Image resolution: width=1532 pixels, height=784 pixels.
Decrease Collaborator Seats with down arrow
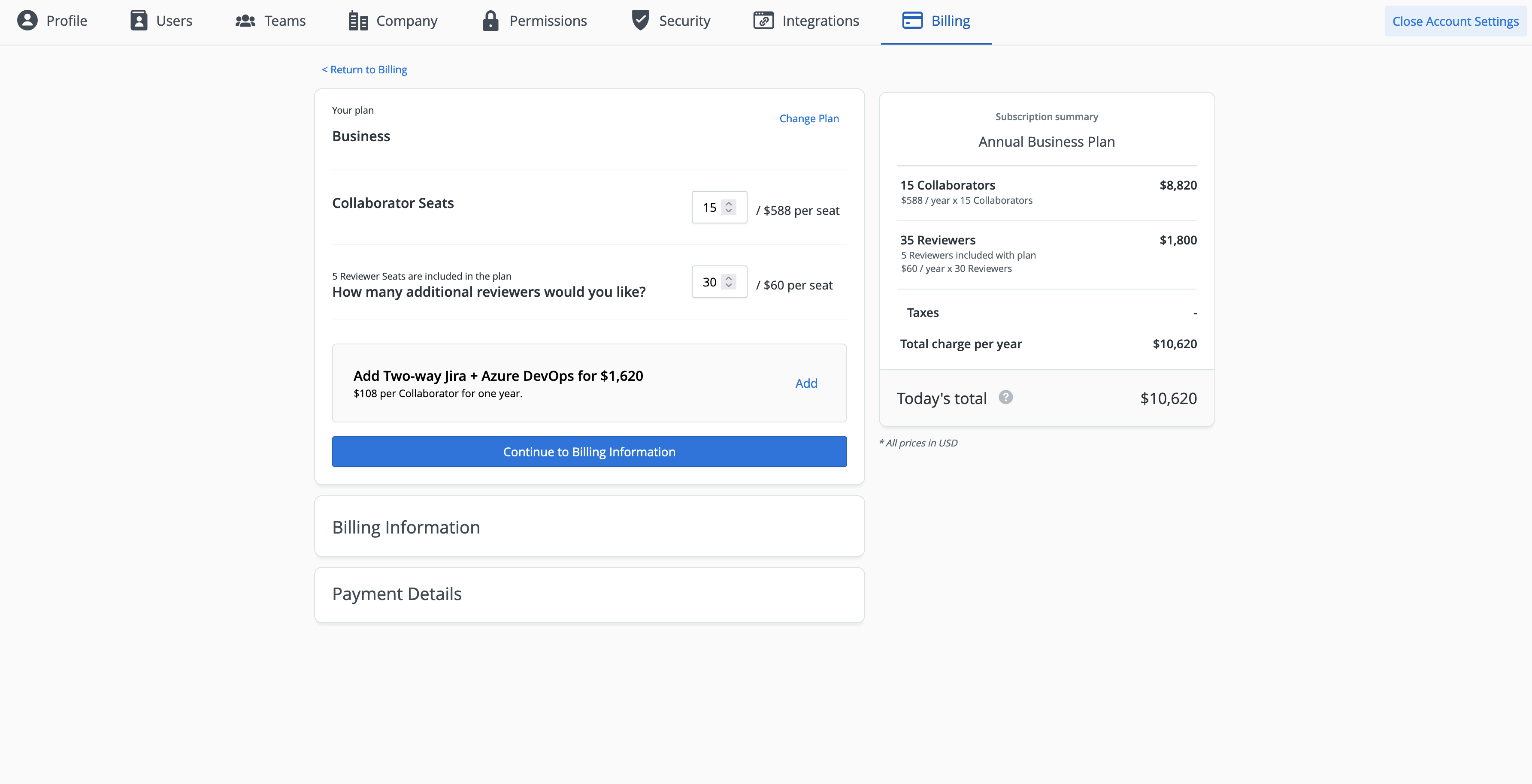(x=729, y=211)
